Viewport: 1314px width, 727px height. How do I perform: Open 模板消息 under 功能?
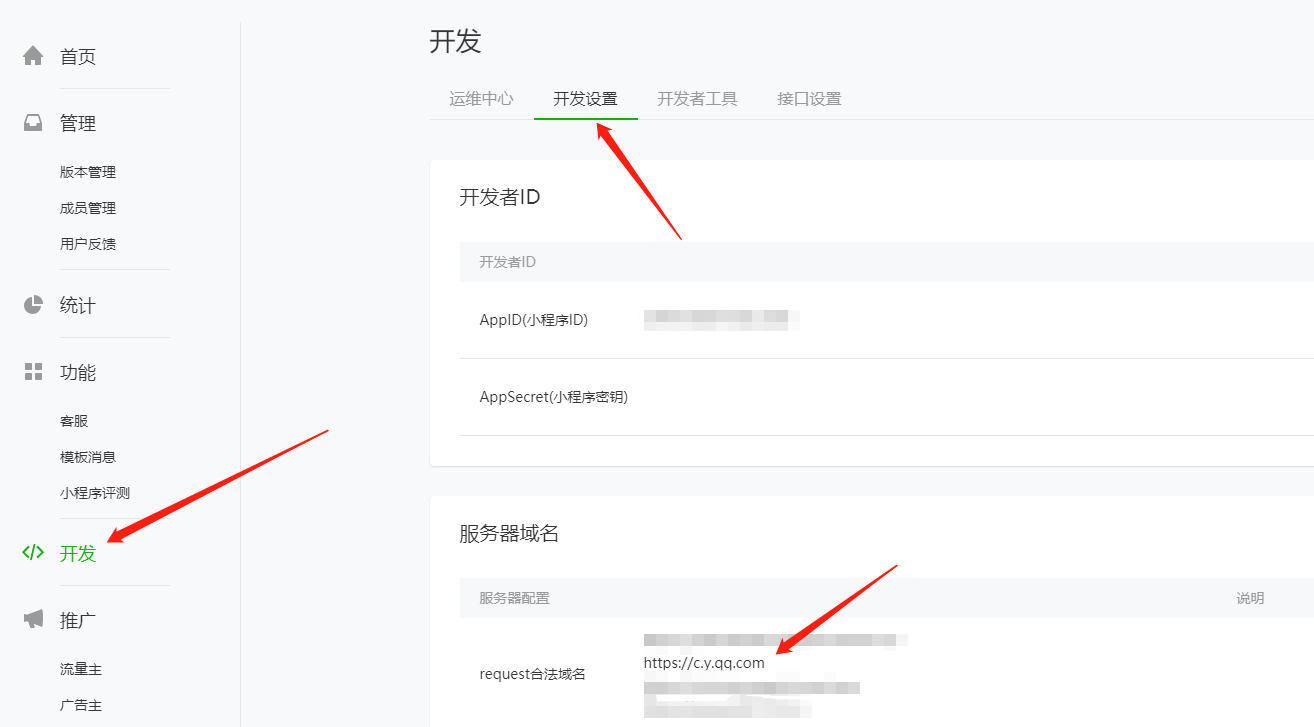(88, 457)
